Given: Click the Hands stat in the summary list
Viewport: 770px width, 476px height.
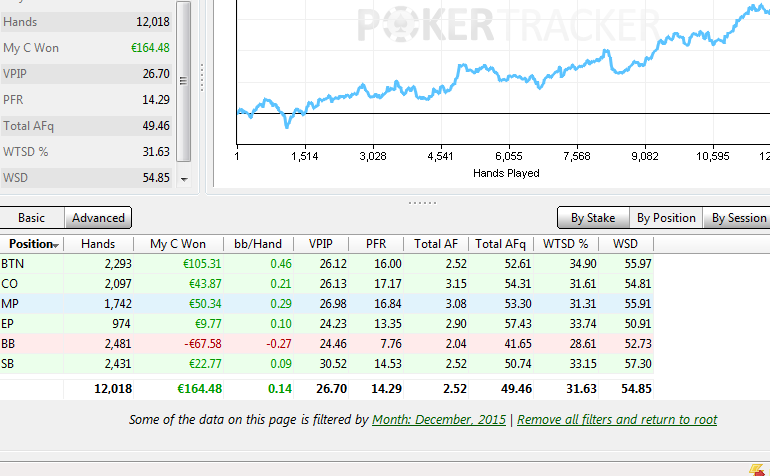Looking at the screenshot, I should [86, 22].
